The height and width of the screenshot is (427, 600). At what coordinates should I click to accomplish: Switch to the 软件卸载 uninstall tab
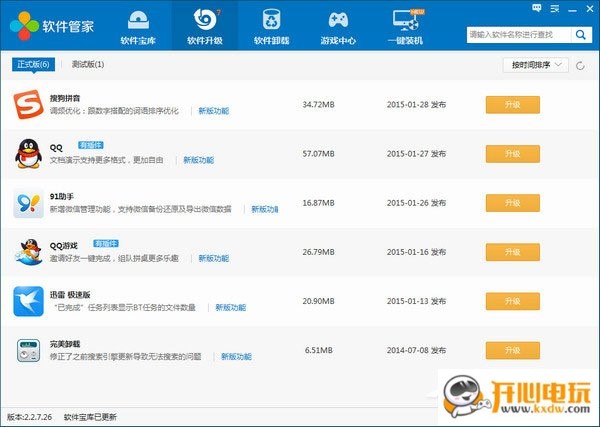tap(271, 26)
